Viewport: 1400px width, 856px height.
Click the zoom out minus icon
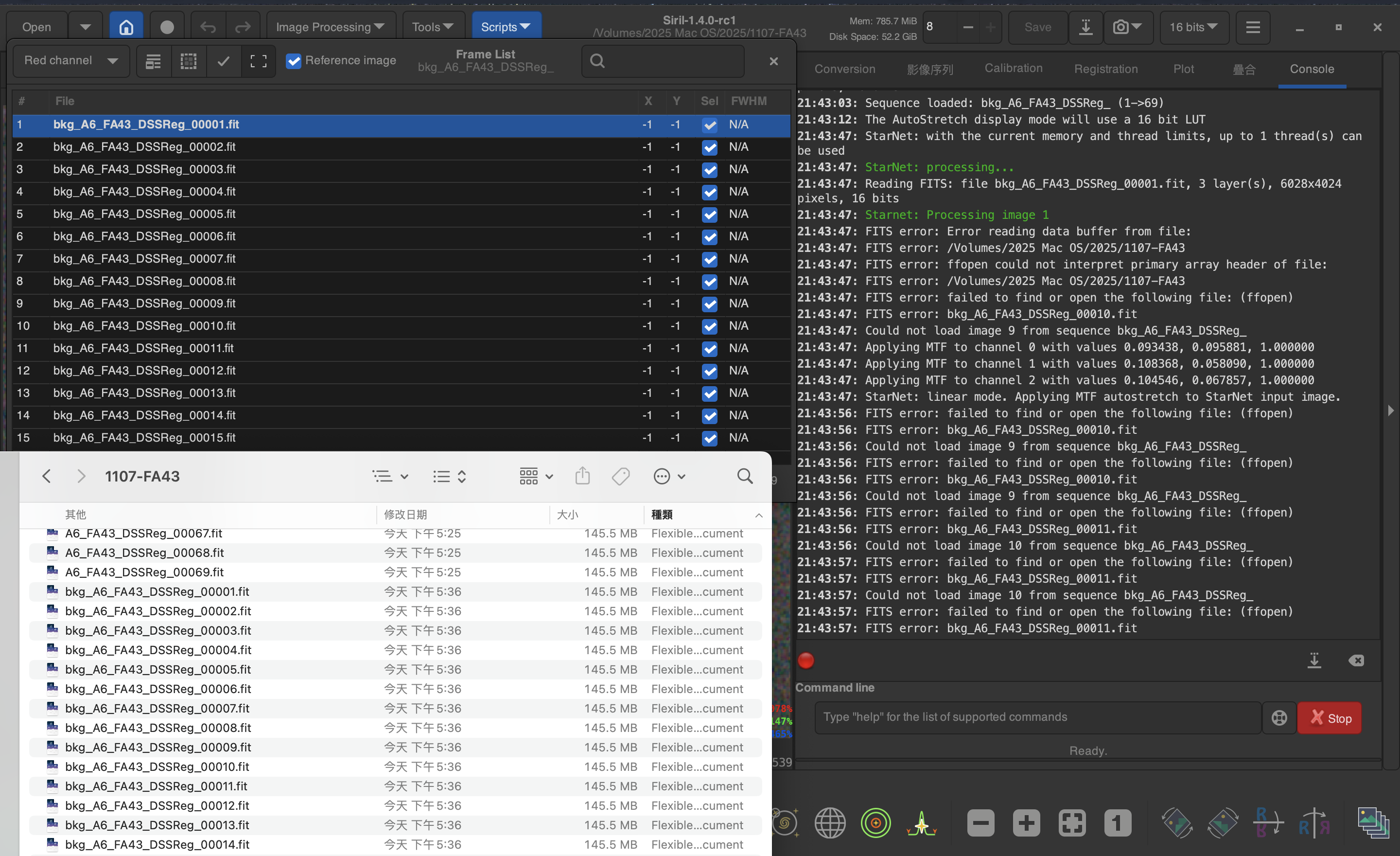(980, 822)
